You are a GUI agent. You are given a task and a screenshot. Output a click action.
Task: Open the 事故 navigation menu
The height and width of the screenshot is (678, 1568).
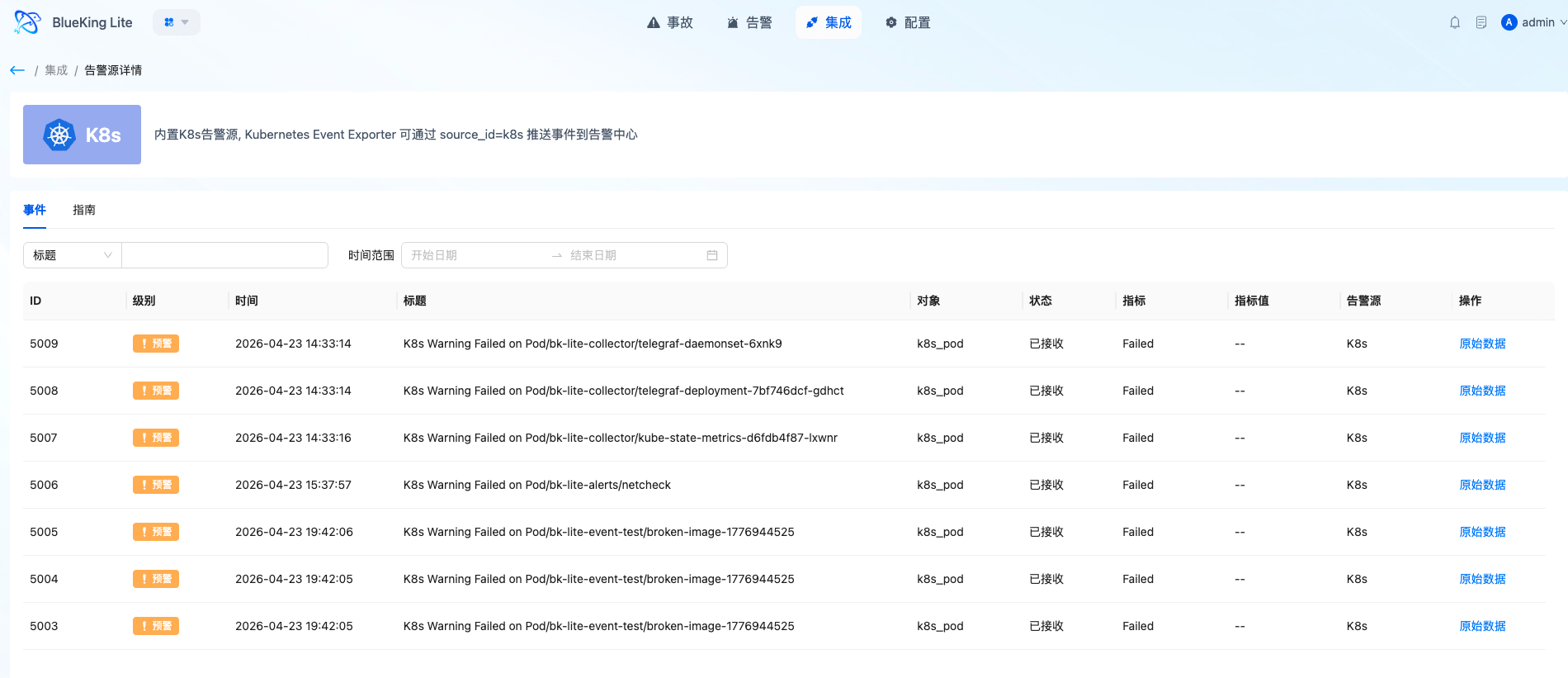(670, 22)
